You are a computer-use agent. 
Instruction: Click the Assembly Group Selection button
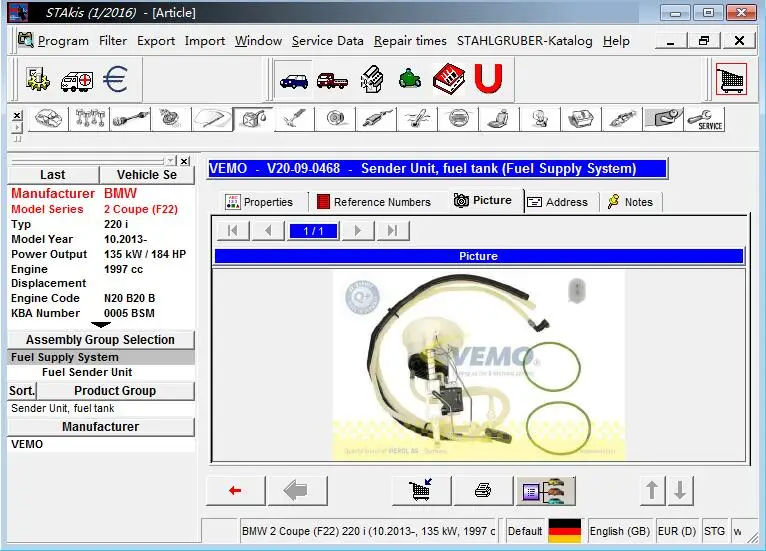[101, 339]
